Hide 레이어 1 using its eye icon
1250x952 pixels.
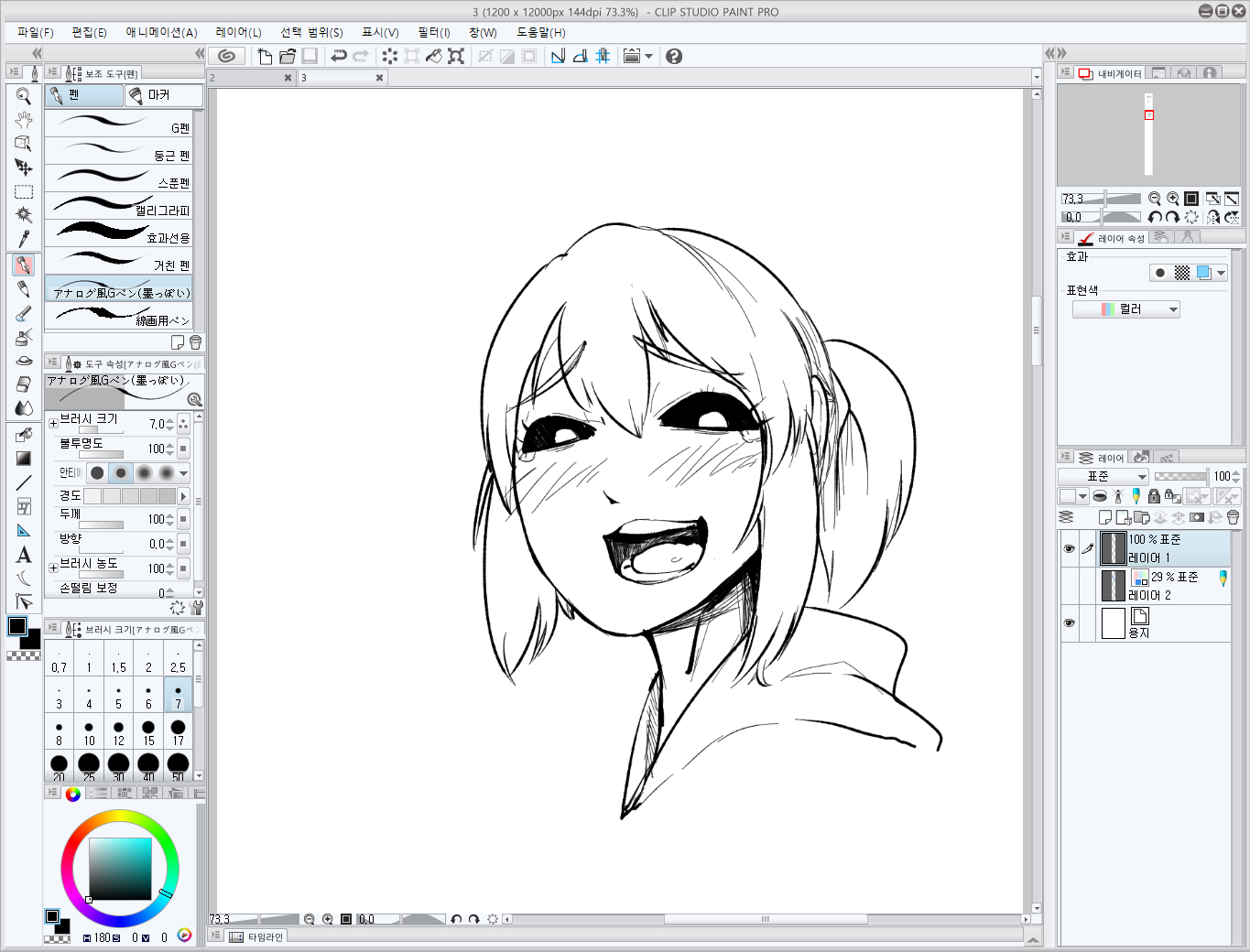[x=1069, y=549]
